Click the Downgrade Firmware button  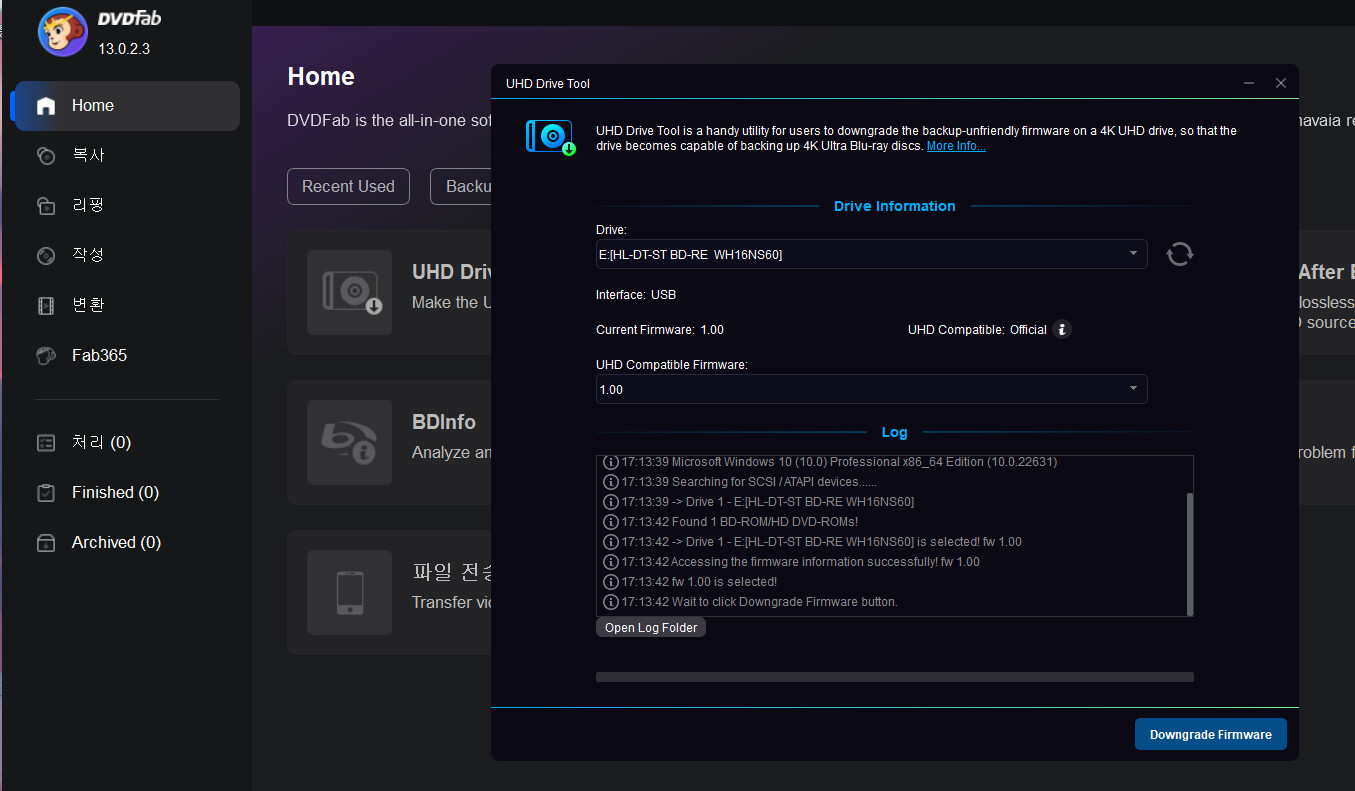tap(1210, 734)
